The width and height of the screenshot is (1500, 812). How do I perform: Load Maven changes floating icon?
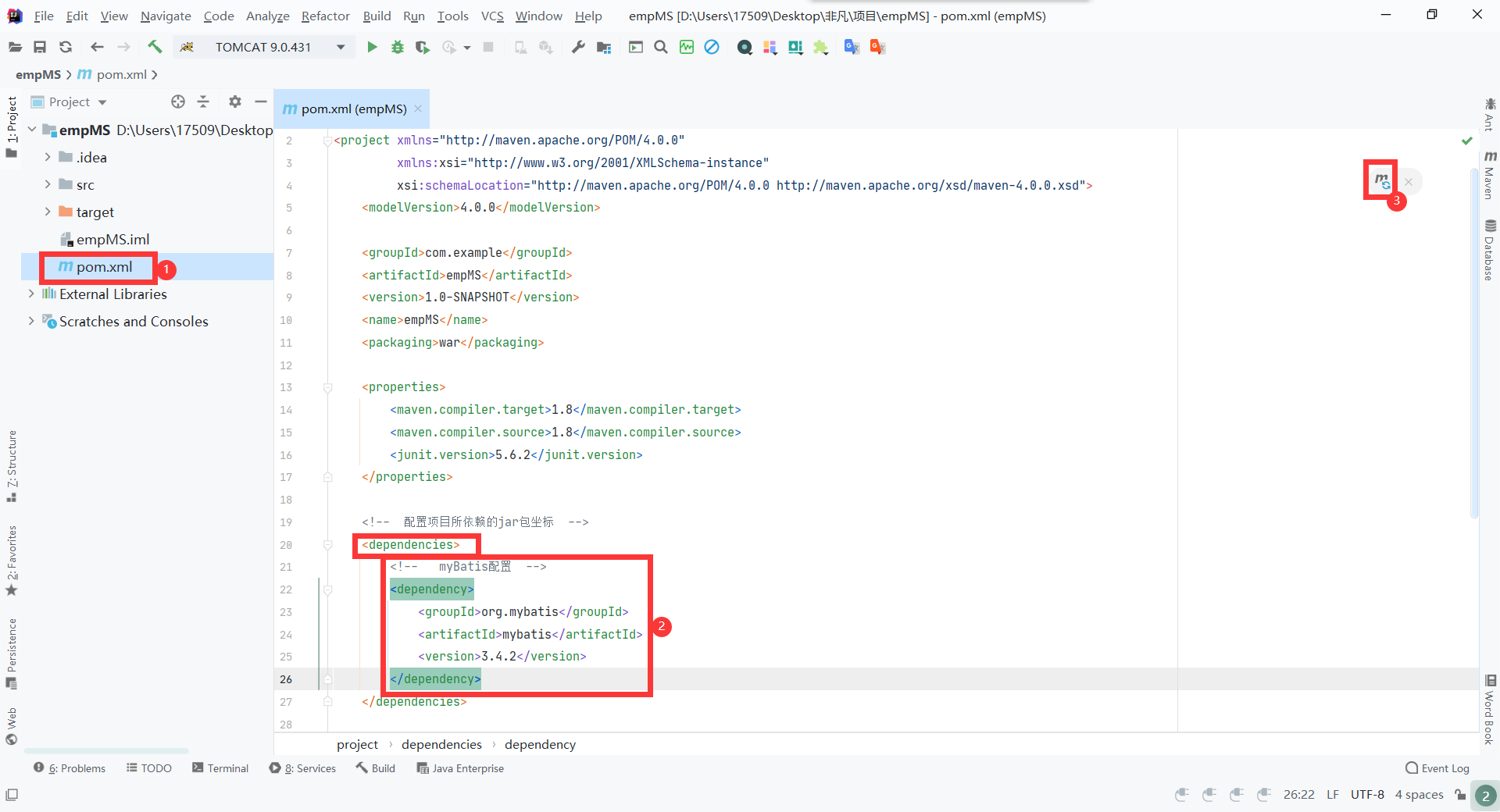click(1382, 181)
